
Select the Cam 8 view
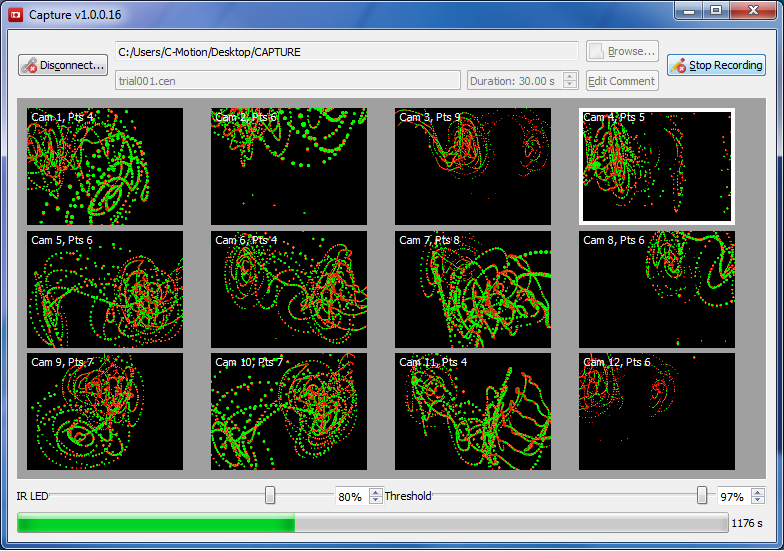(657, 289)
